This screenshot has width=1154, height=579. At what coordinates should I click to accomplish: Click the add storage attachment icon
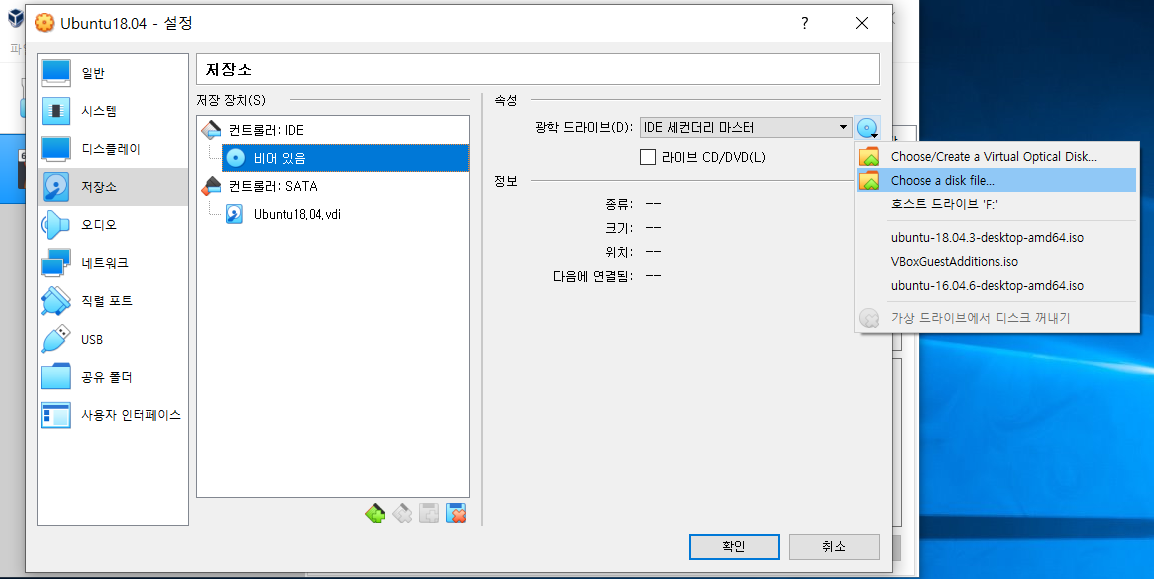(429, 513)
